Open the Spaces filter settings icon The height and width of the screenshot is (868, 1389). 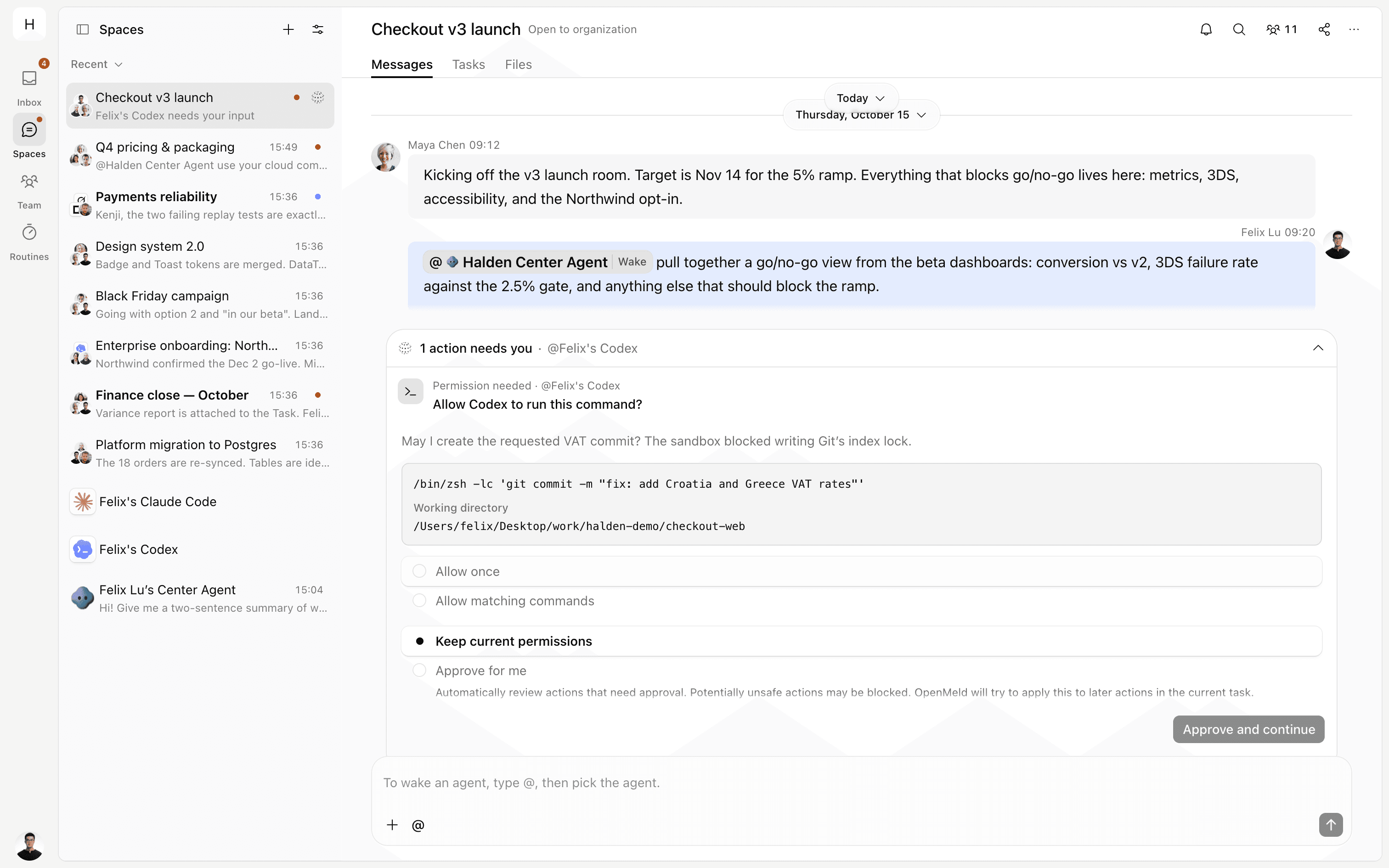317,29
